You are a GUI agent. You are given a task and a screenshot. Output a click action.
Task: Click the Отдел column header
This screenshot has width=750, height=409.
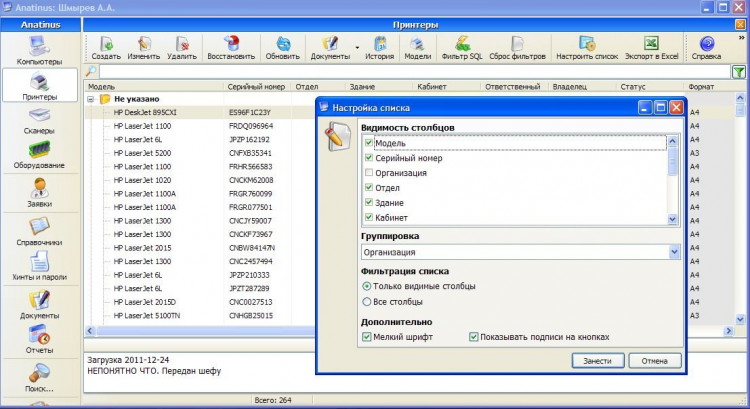318,87
